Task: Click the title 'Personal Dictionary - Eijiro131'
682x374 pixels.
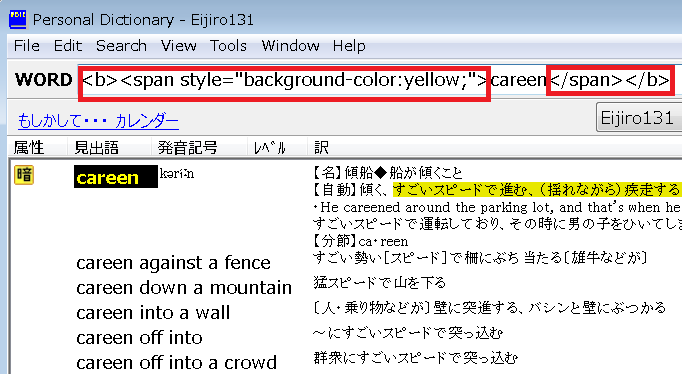Action: 143,20
